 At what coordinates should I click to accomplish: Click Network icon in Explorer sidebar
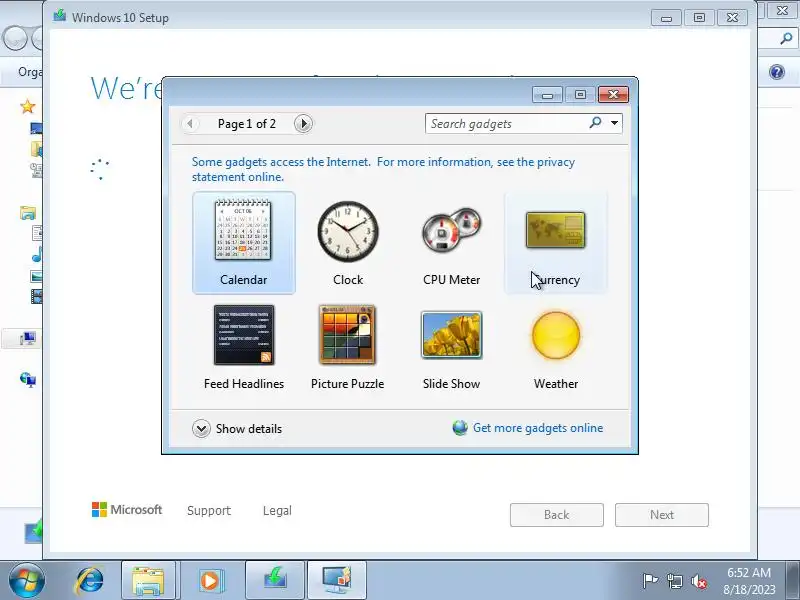[x=28, y=379]
